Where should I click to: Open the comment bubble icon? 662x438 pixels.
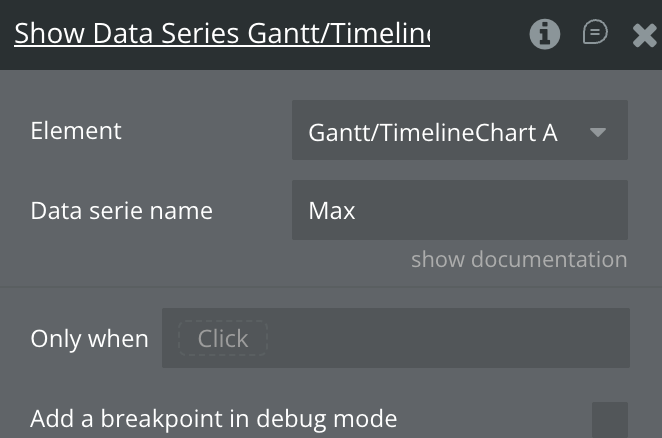click(596, 33)
